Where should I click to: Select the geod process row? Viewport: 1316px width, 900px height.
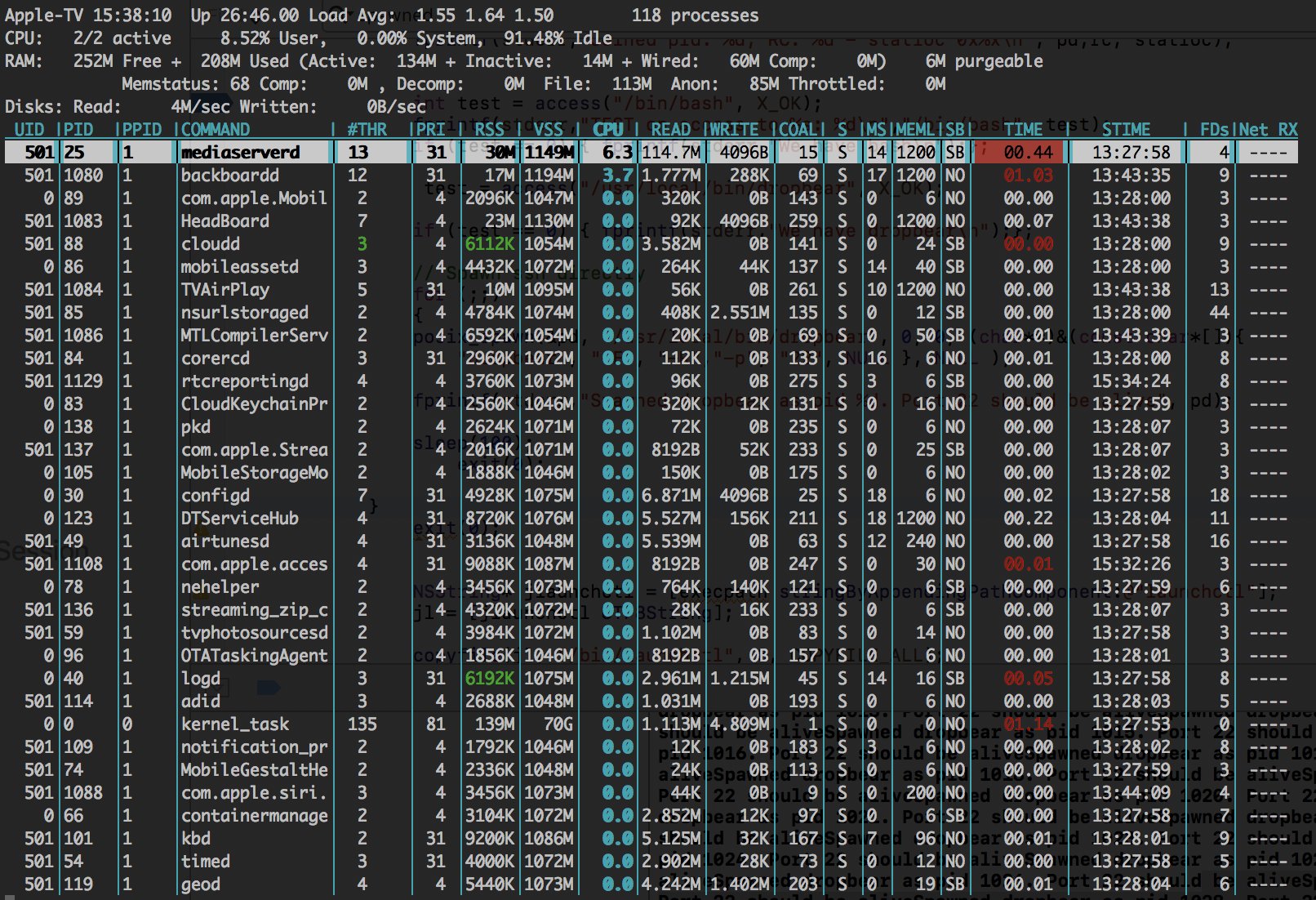coord(651,884)
